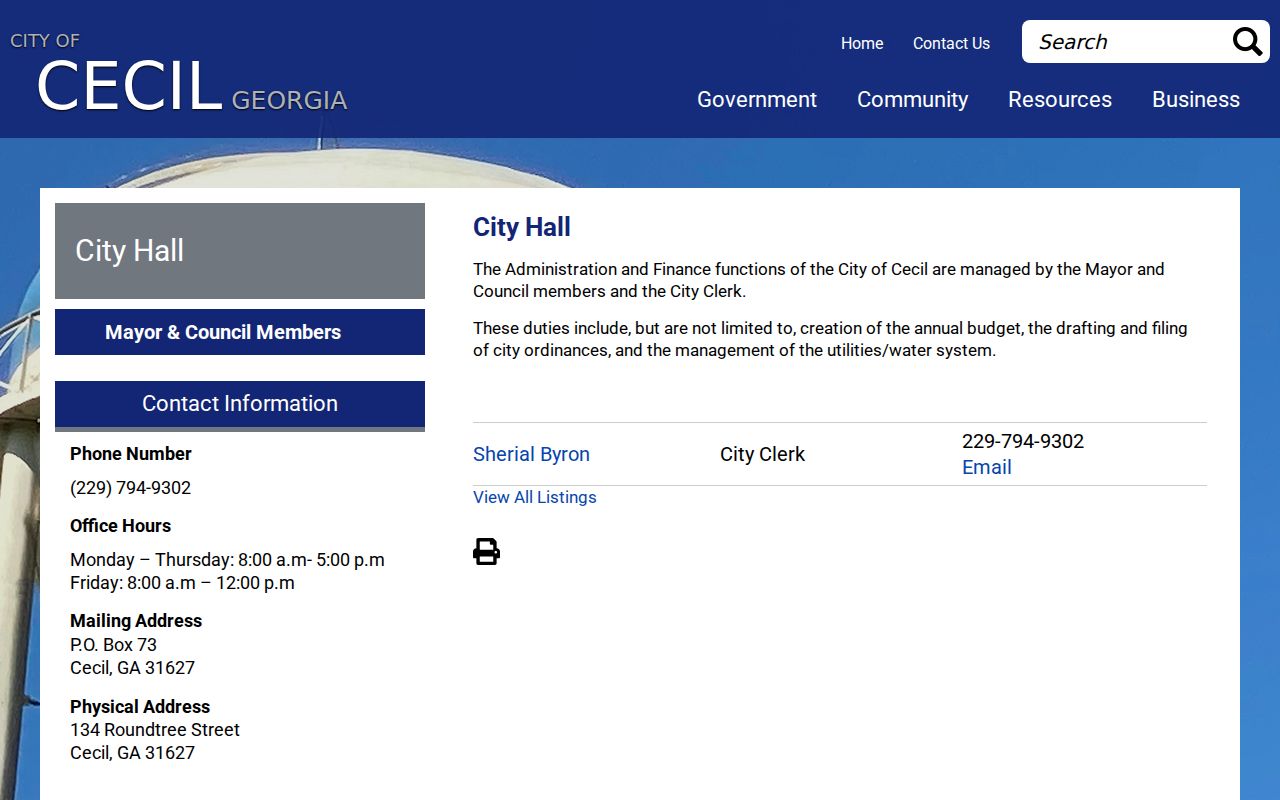
Task: Click the P.O. Box 73 text
Action: (x=113, y=645)
